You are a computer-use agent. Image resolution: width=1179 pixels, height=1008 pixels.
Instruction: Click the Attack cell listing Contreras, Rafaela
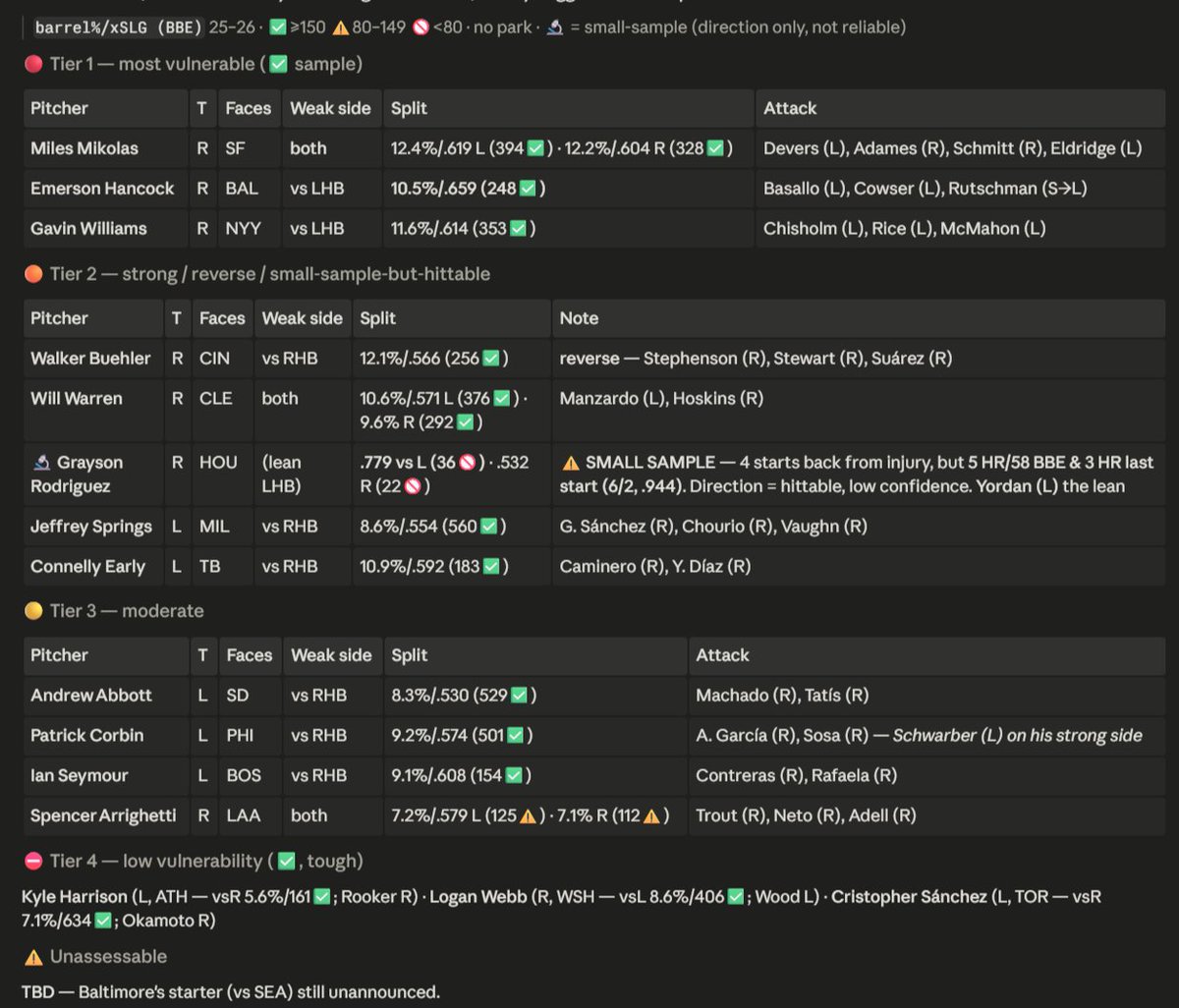tap(927, 776)
